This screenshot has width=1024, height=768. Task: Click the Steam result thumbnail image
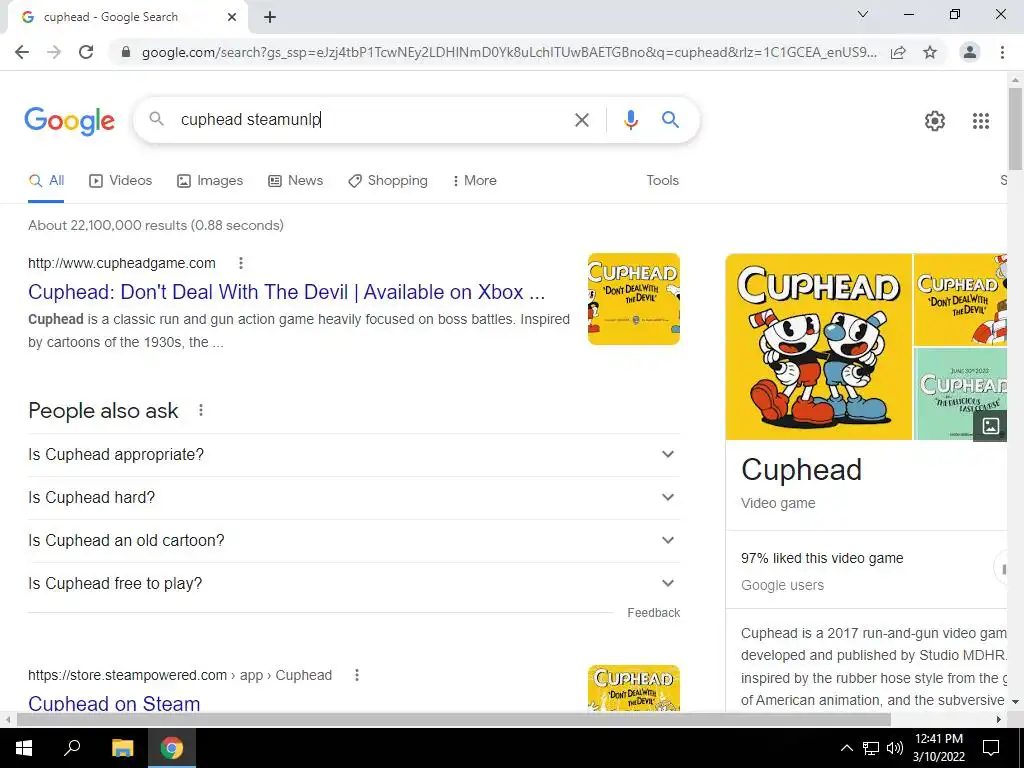tap(633, 688)
